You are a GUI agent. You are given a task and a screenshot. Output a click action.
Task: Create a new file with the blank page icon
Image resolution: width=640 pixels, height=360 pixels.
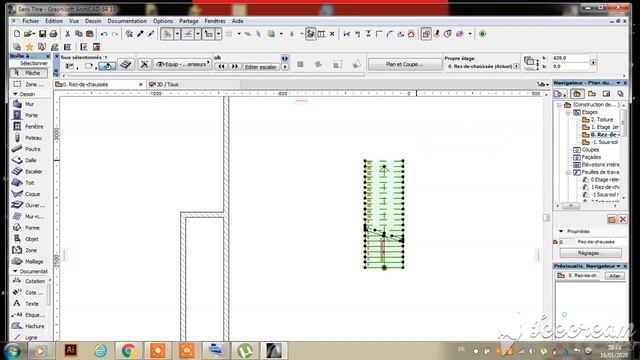tap(17, 34)
